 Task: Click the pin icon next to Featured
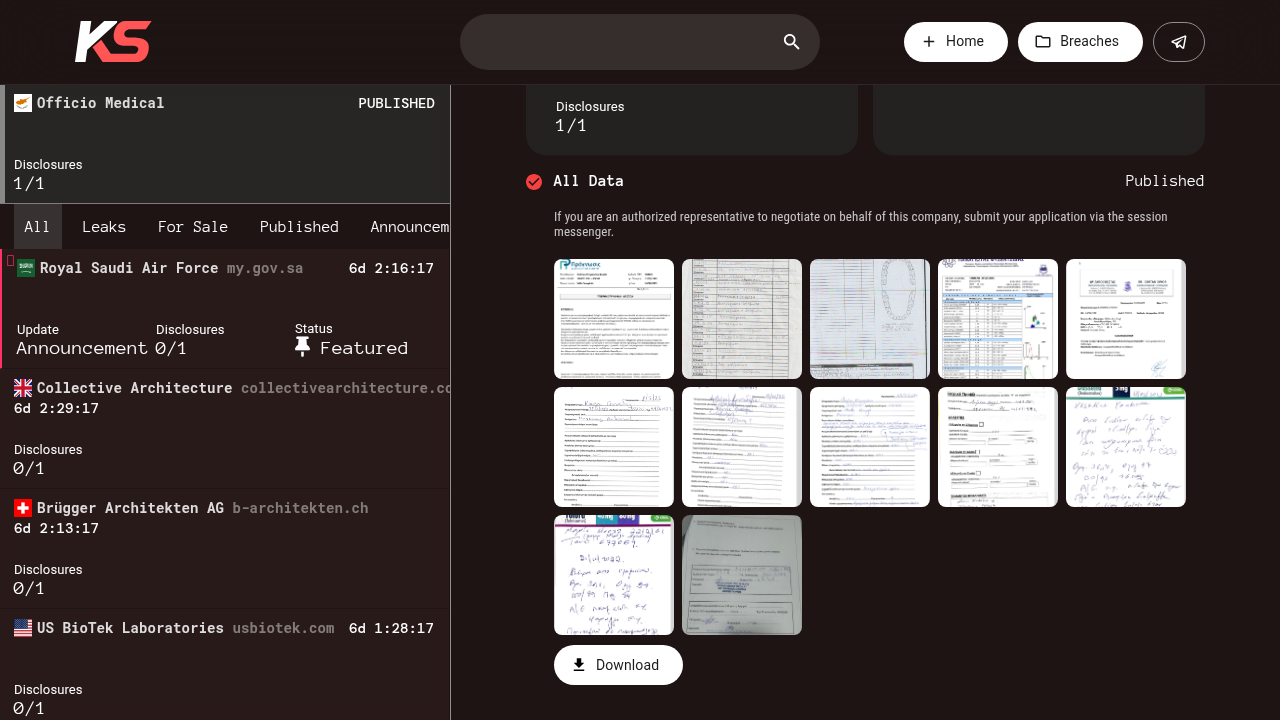303,347
